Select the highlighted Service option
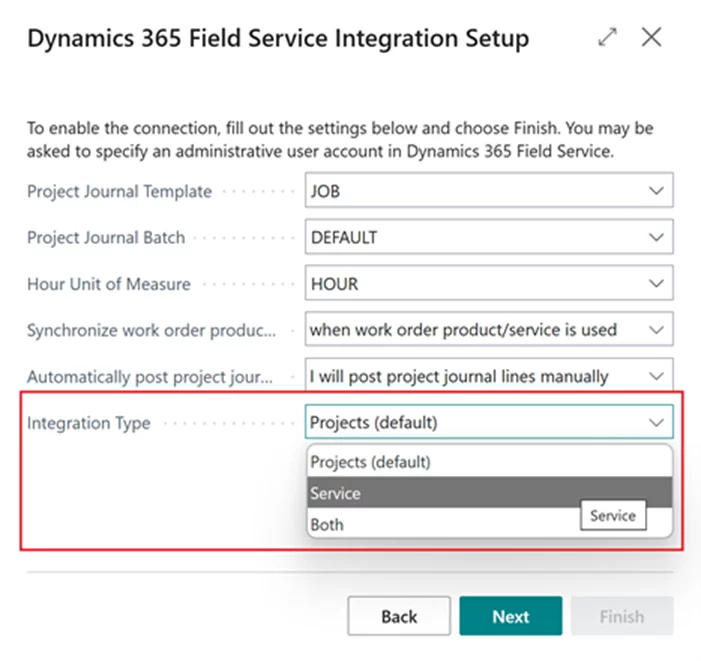 (x=490, y=493)
